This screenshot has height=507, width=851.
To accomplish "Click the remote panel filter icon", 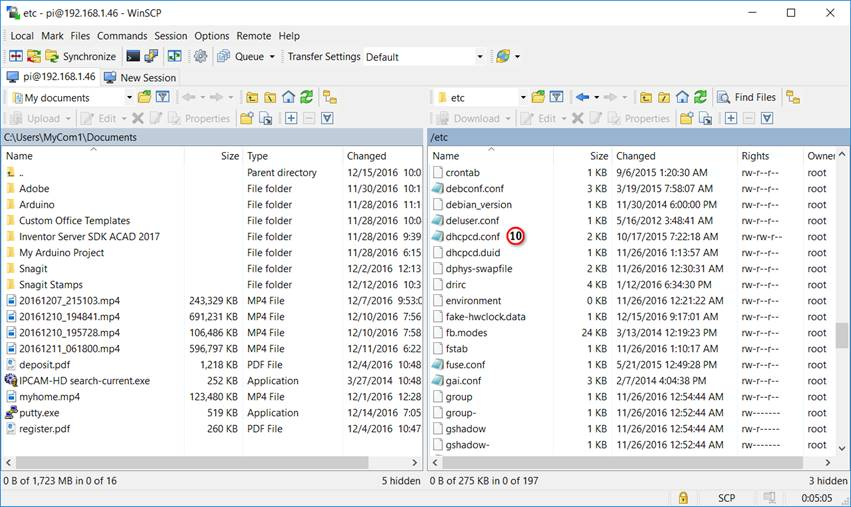I will coord(556,97).
